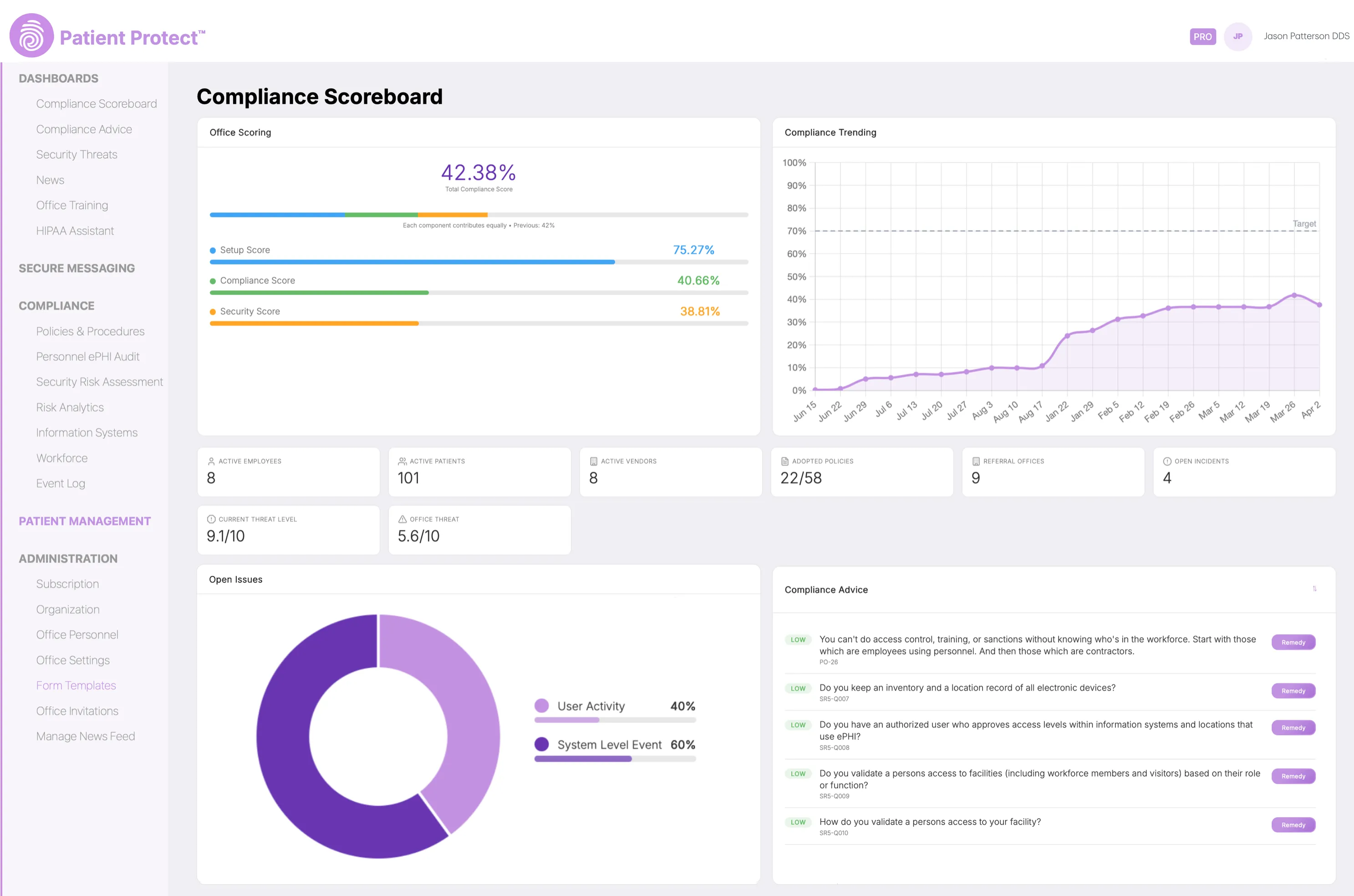1354x896 pixels.
Task: Open the Form Templates page
Action: (x=76, y=685)
